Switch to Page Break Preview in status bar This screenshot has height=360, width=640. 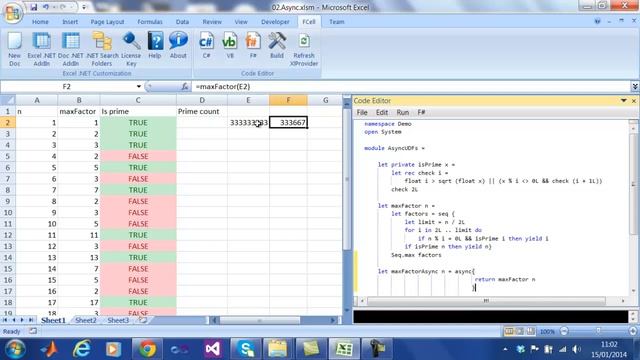click(x=530, y=331)
